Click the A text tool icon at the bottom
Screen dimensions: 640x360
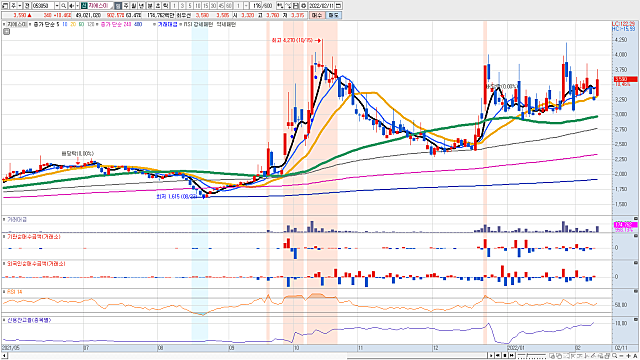click(x=635, y=356)
